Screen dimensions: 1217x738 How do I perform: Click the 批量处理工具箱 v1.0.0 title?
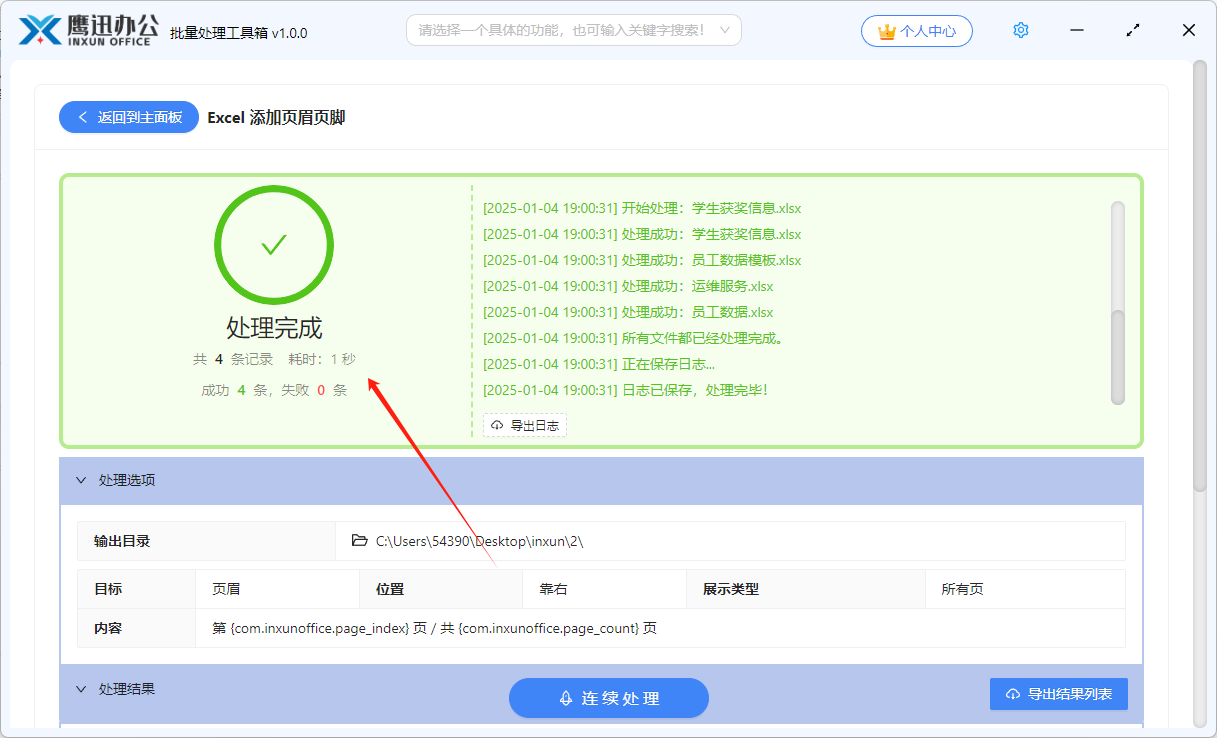coord(239,32)
